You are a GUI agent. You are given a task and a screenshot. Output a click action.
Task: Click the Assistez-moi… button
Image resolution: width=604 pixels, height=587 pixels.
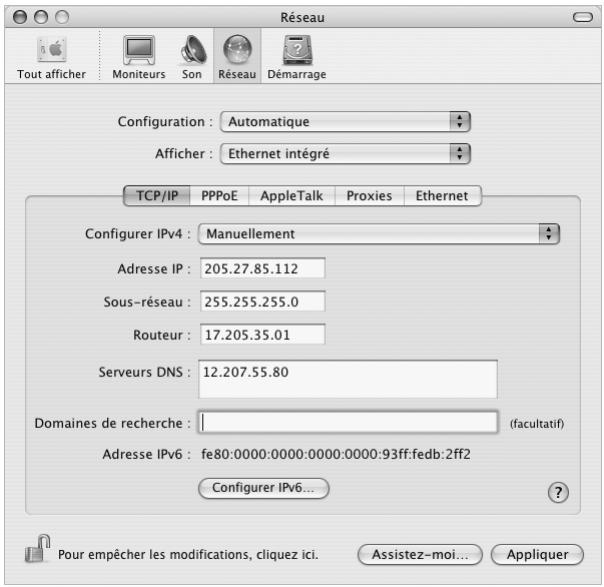420,554
